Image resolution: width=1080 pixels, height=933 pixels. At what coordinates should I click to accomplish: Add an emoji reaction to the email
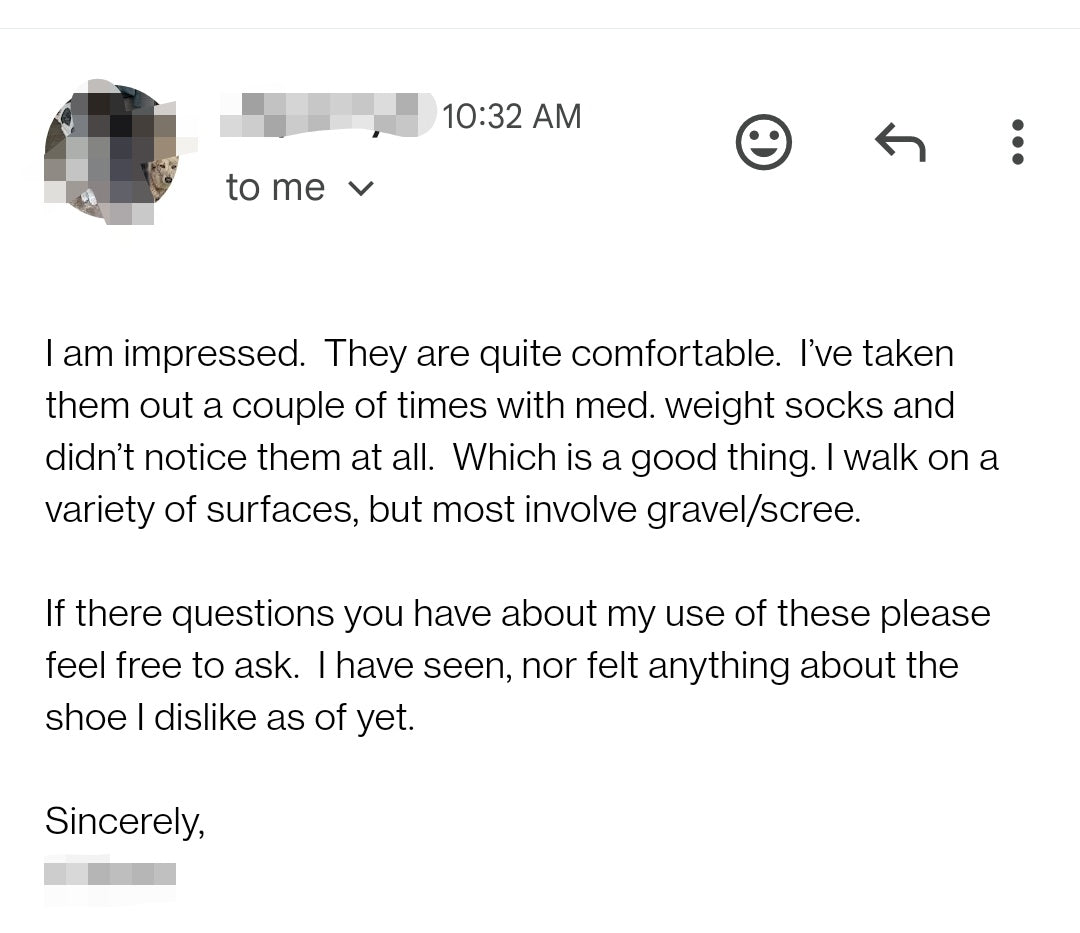pyautogui.click(x=763, y=142)
